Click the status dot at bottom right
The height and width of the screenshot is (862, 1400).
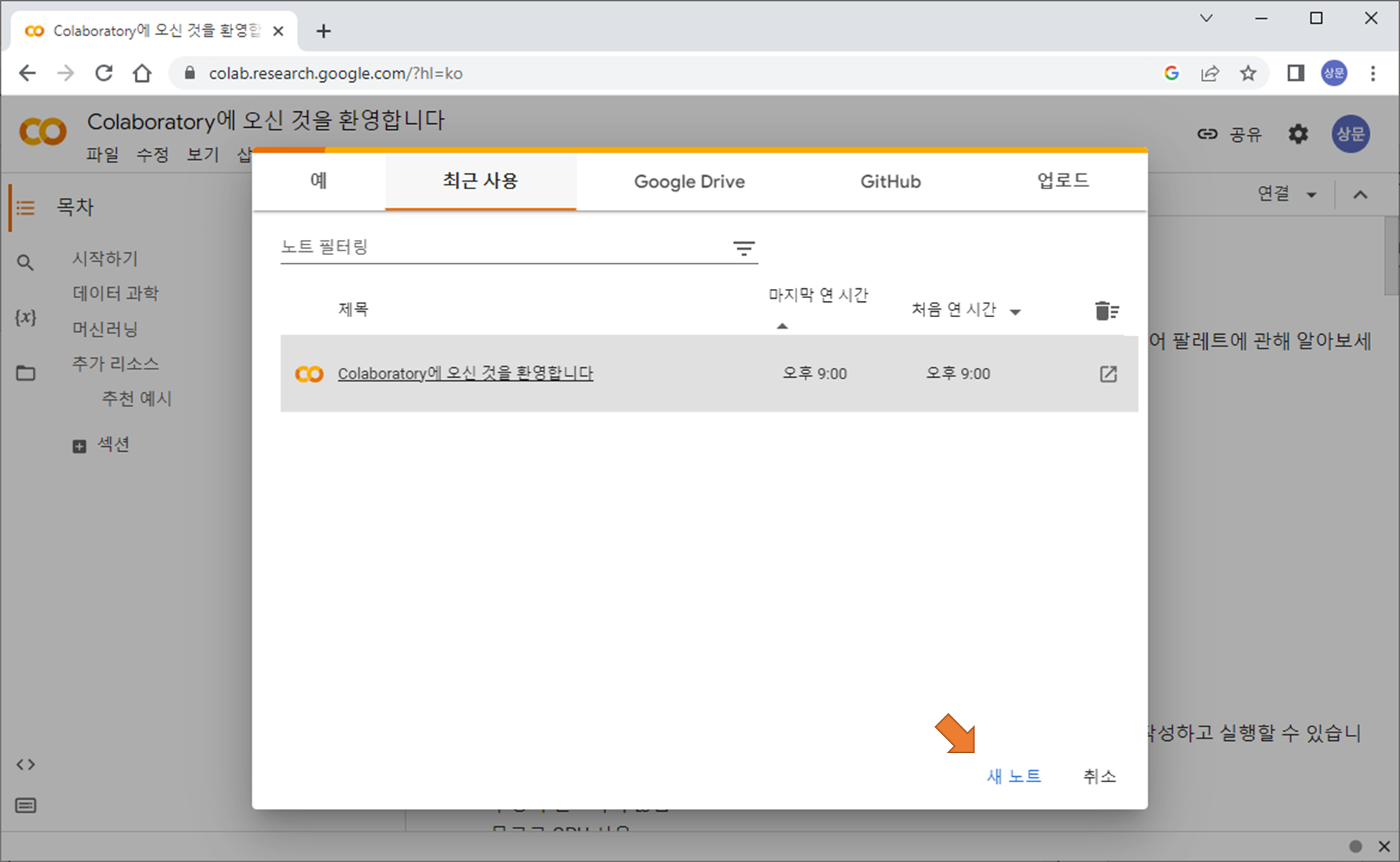[1356, 846]
